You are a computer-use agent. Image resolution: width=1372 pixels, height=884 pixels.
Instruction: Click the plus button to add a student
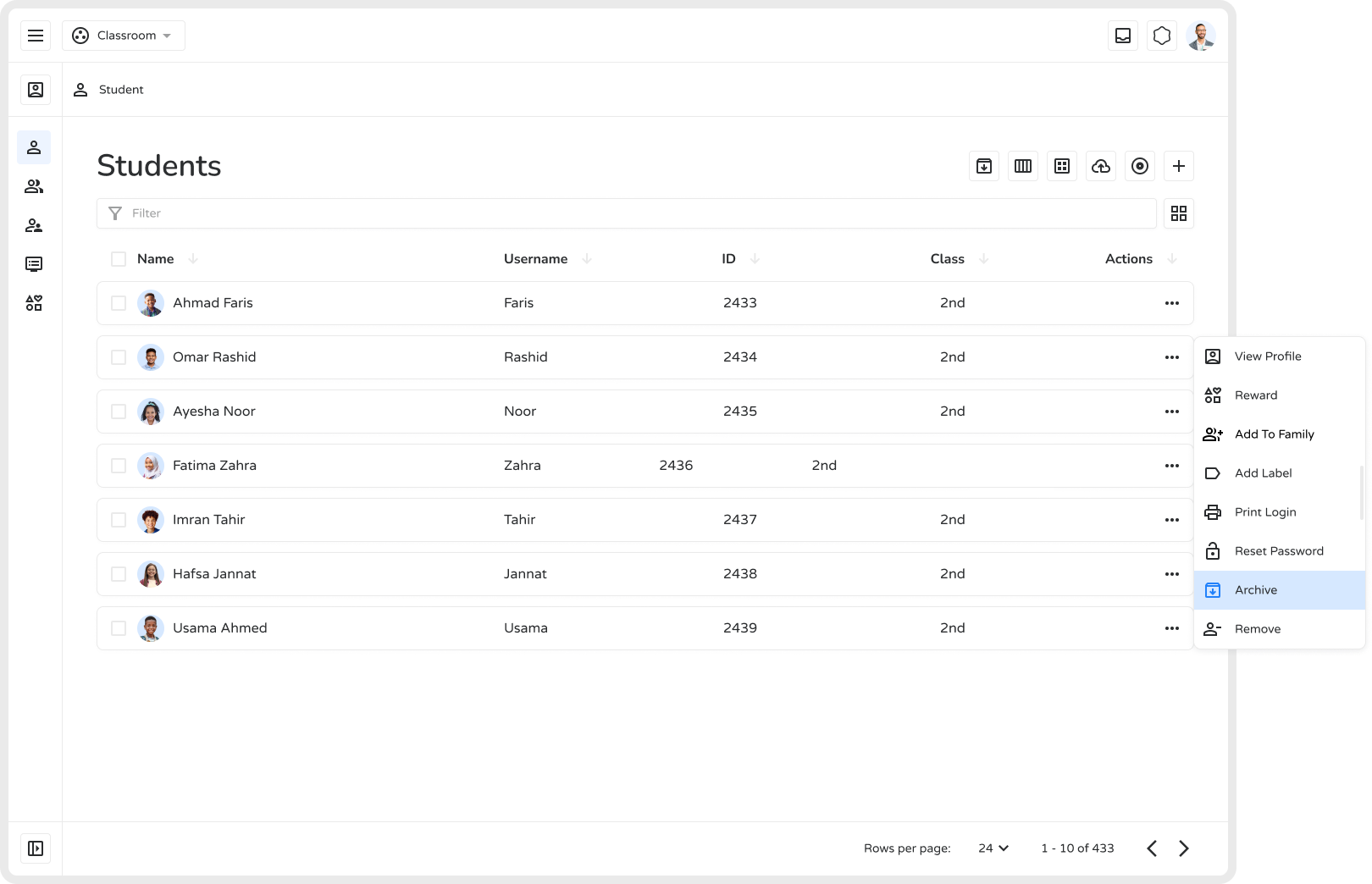pos(1178,166)
